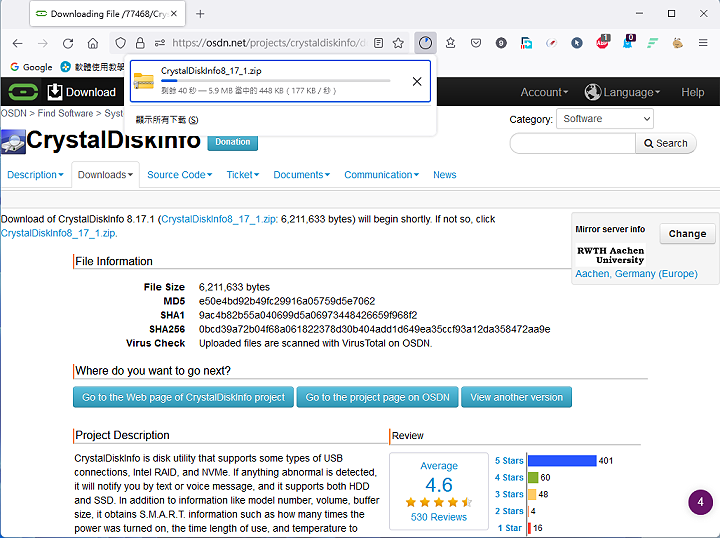
Task: Click the Download header item
Action: [x=82, y=92]
